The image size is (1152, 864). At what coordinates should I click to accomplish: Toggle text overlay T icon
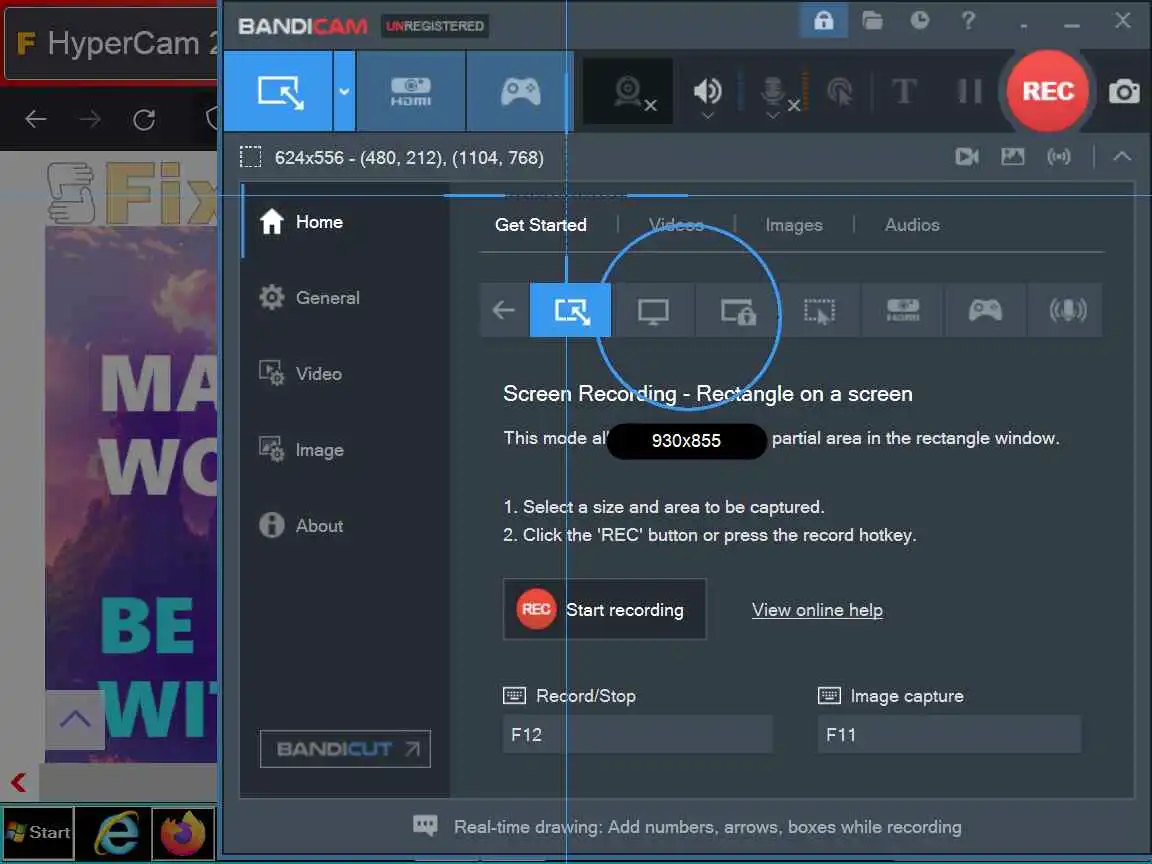pyautogui.click(x=904, y=92)
